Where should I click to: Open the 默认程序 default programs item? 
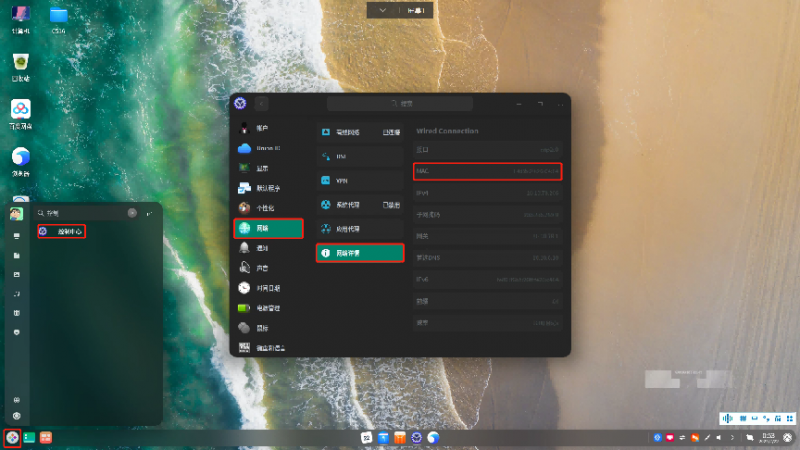click(x=268, y=188)
